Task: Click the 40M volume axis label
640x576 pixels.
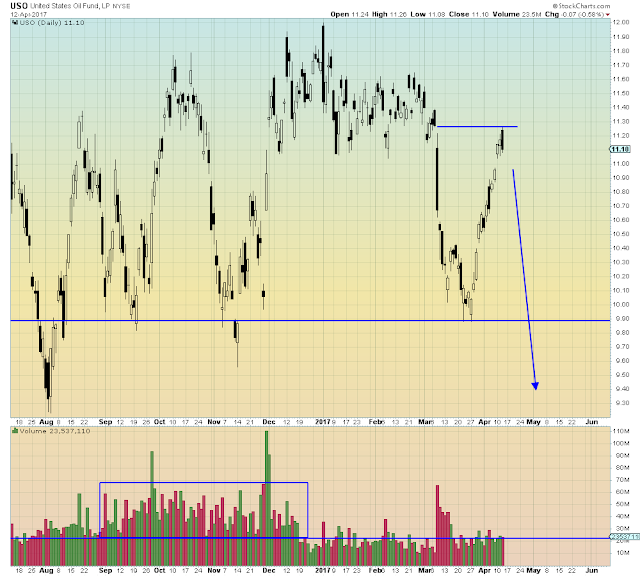Action: coord(622,516)
